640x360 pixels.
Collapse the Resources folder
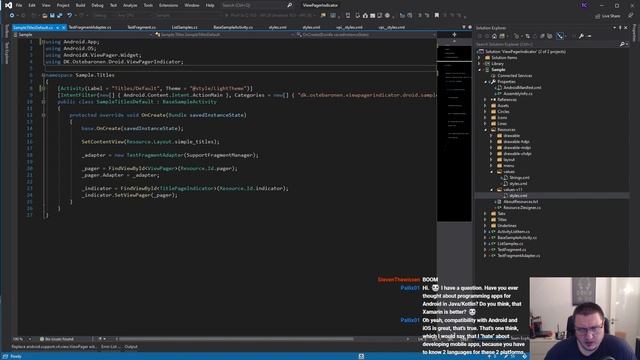click(x=486, y=130)
